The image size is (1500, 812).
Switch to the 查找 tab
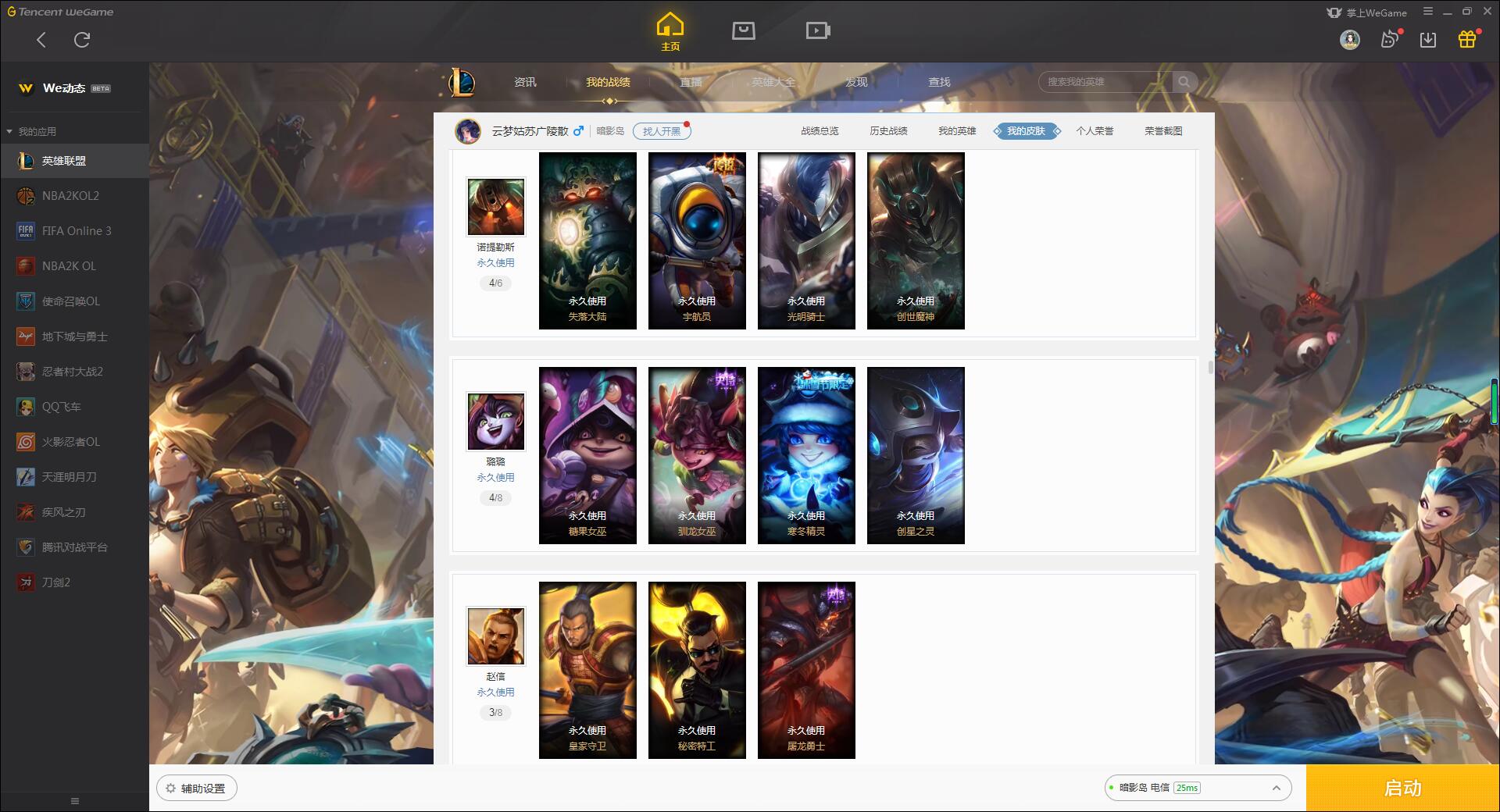pyautogui.click(x=939, y=82)
